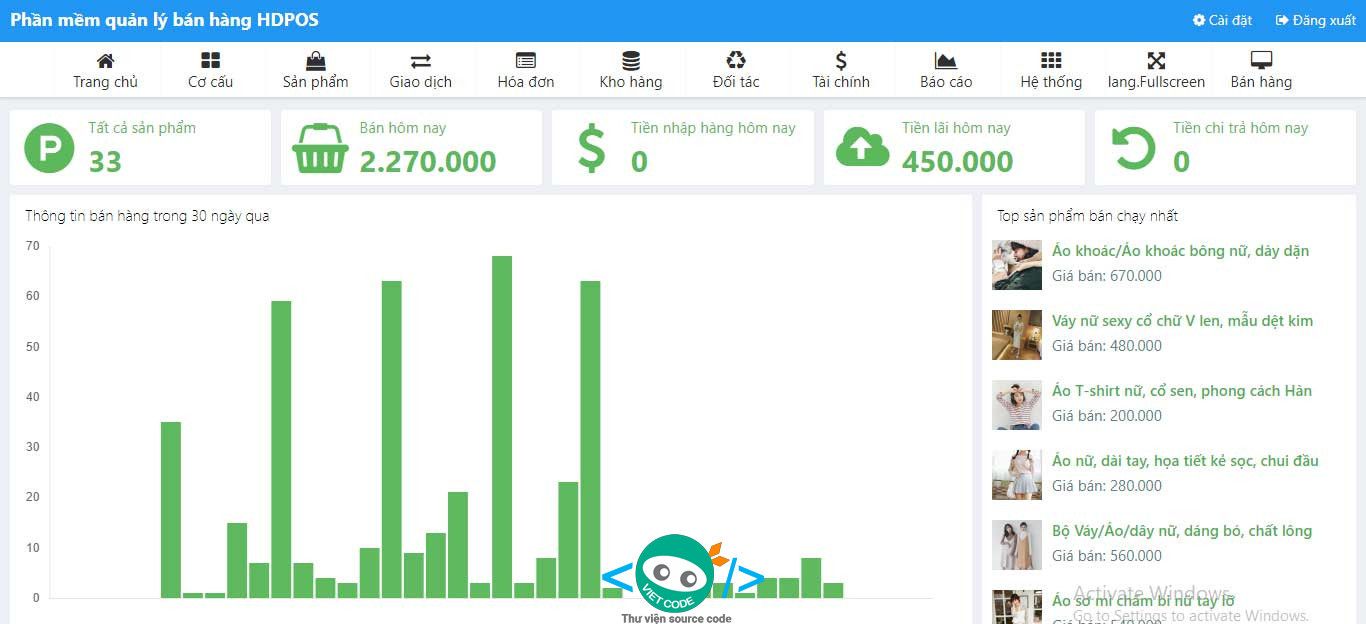
Task: Open the Hóa đơn invoice list icon
Action: [526, 61]
